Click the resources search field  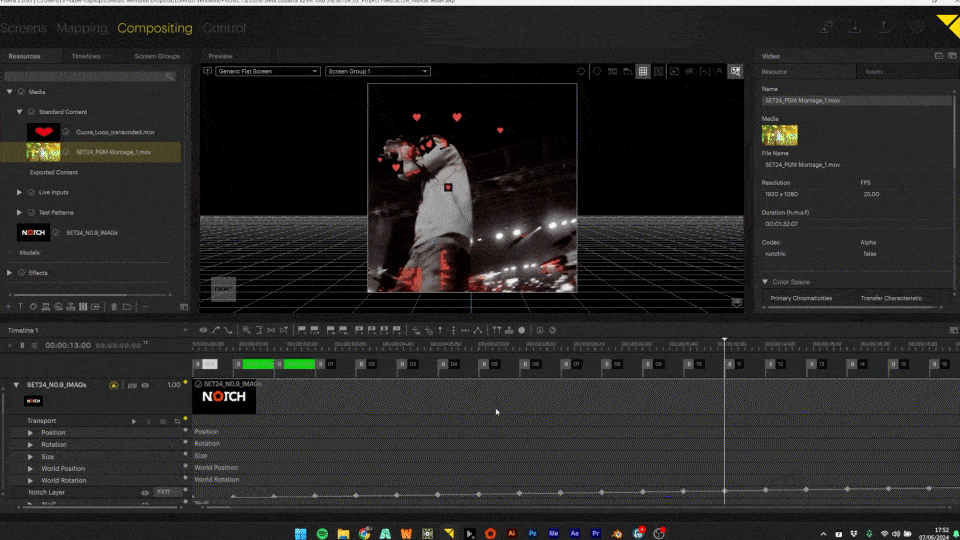90,77
